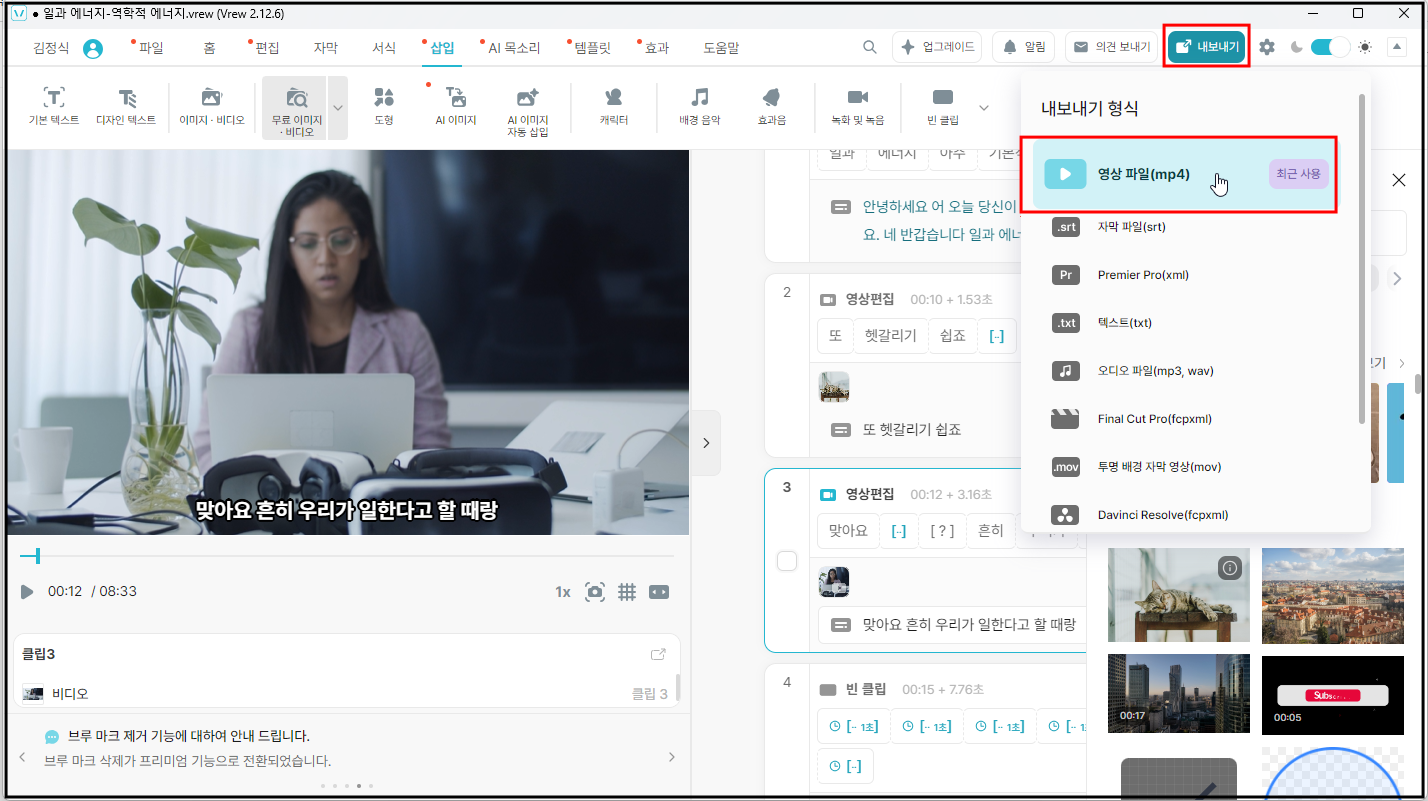Choose Davinci Resolve (fcpxml) export format

(1189, 515)
